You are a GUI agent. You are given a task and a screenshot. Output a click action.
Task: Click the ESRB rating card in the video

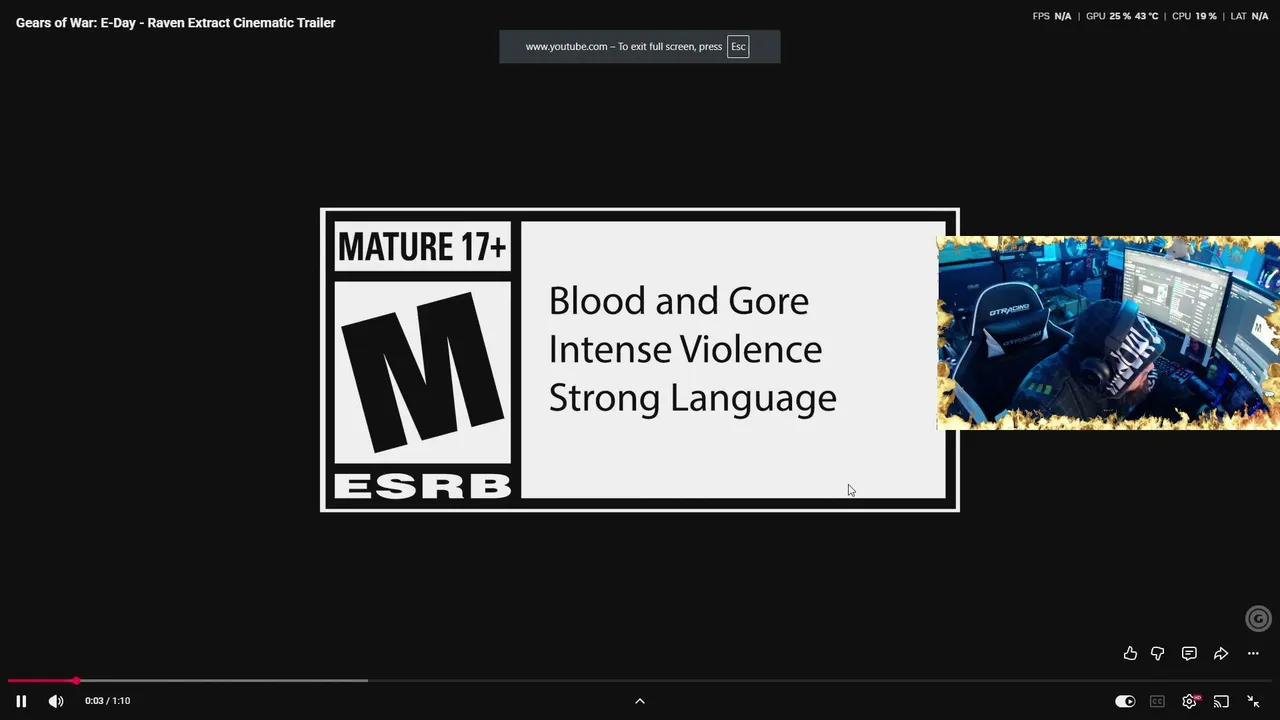640,360
